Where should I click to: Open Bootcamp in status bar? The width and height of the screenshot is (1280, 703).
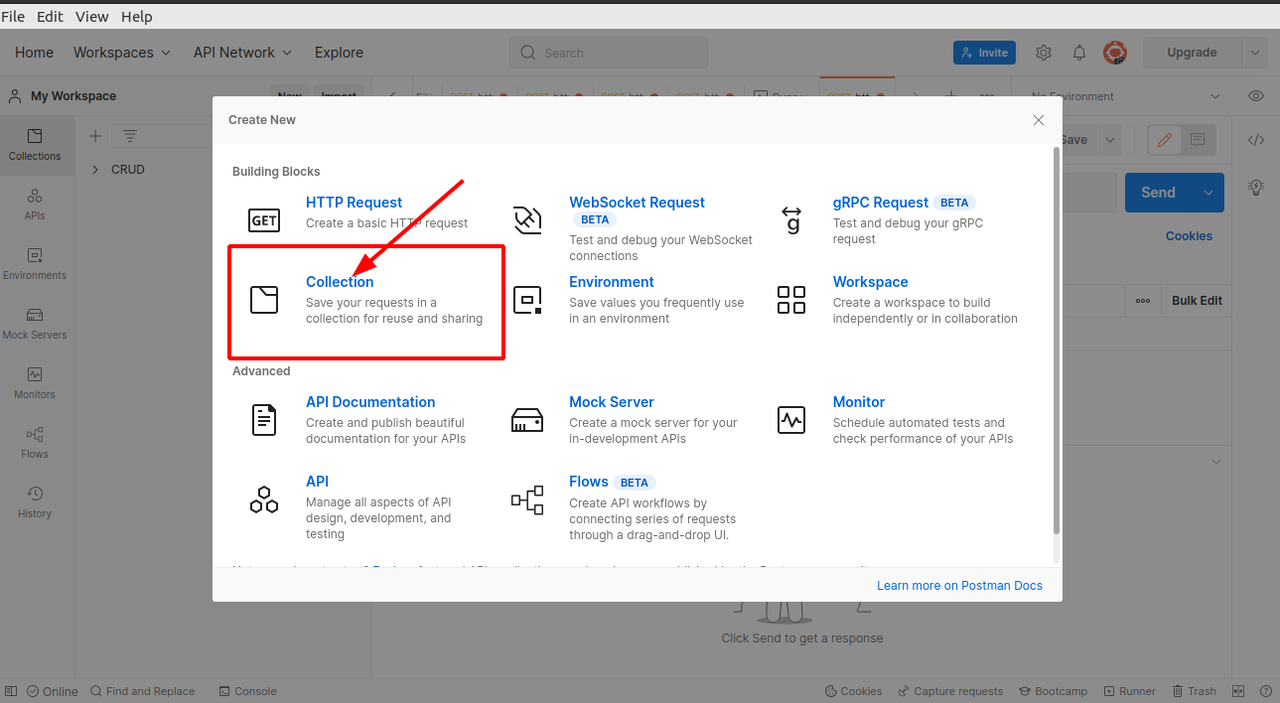(x=1053, y=691)
